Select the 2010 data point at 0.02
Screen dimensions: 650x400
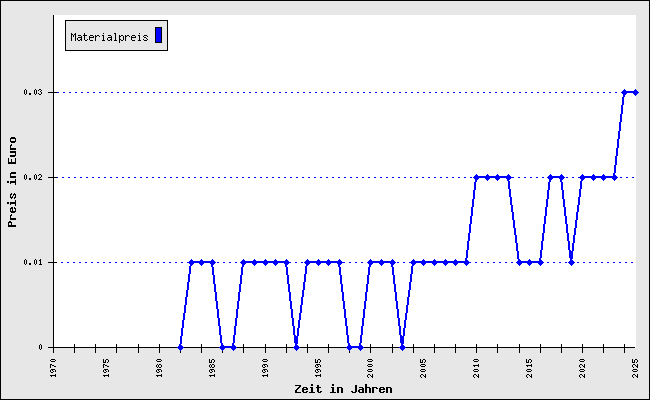tap(477, 177)
